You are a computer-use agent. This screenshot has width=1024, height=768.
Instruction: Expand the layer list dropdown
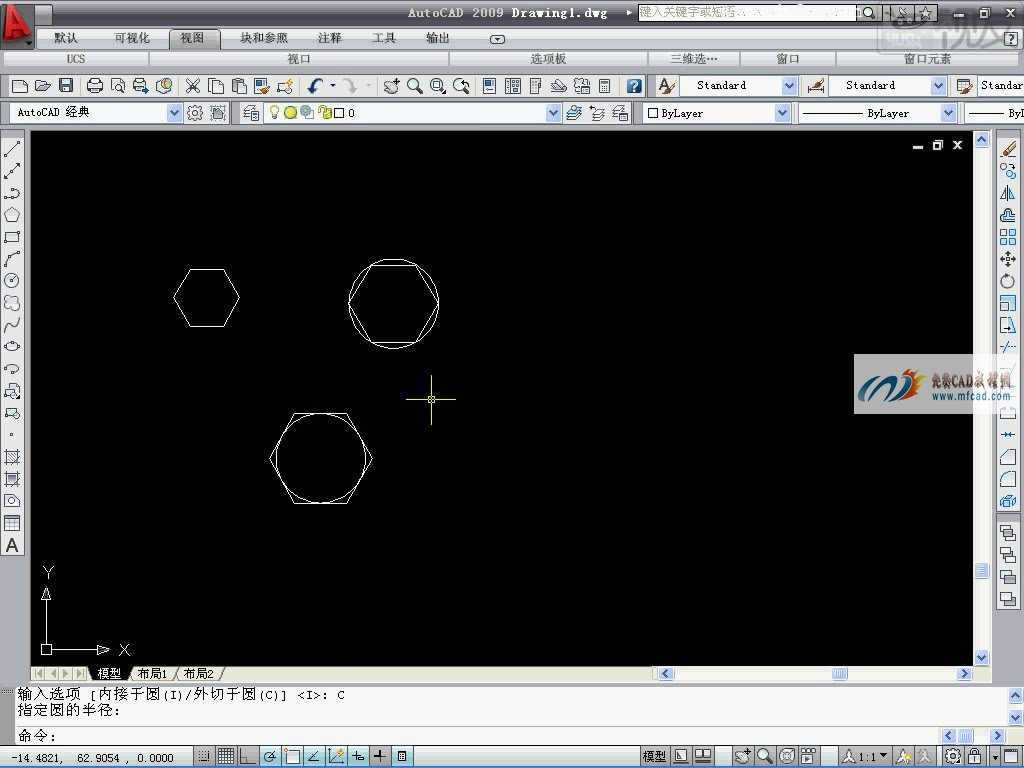[553, 113]
